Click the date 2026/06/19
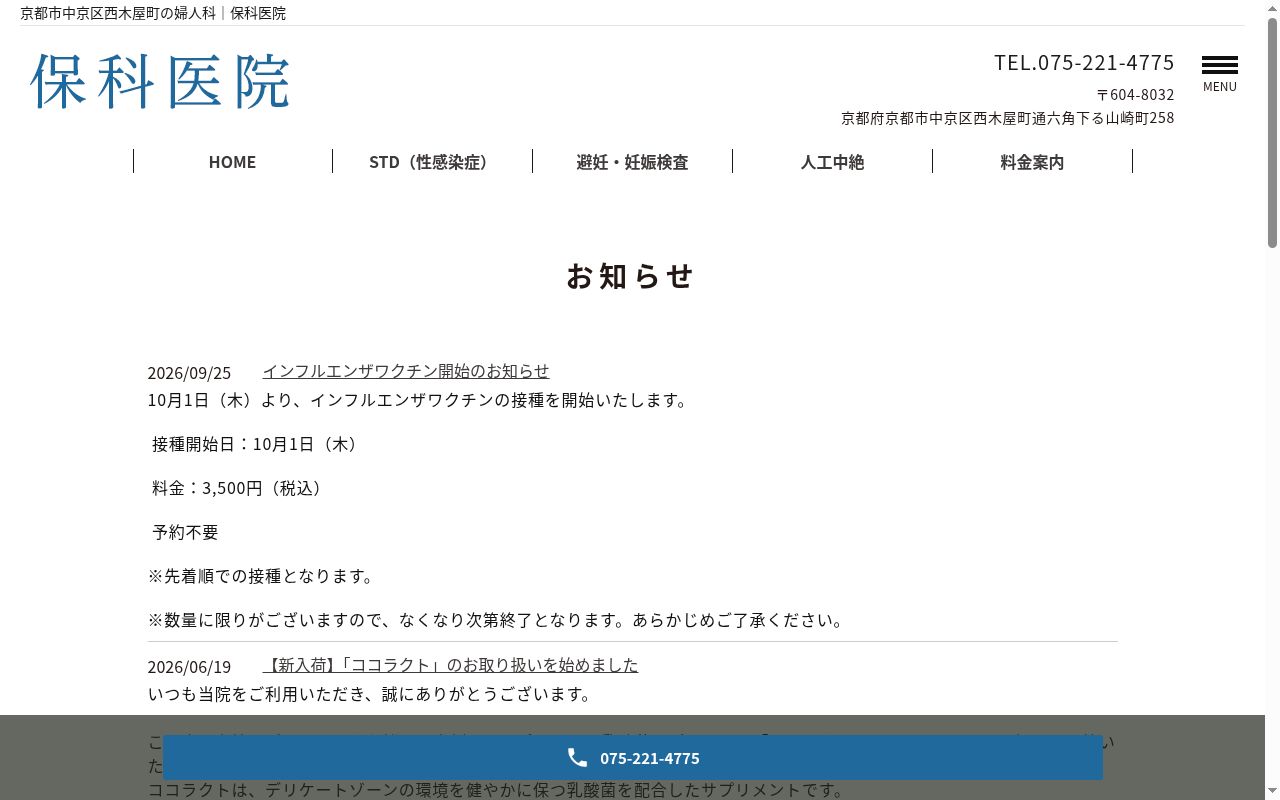This screenshot has height=800, width=1280. pos(189,667)
